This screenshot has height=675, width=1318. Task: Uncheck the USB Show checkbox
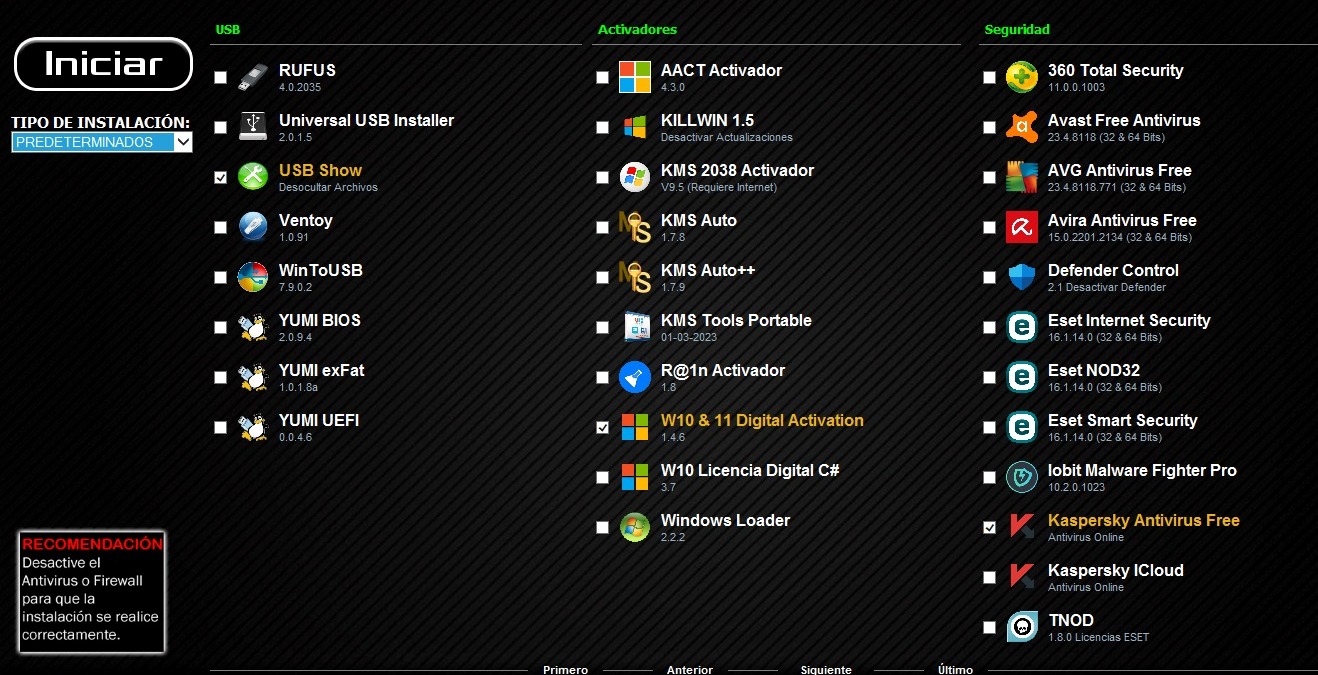pyautogui.click(x=220, y=178)
